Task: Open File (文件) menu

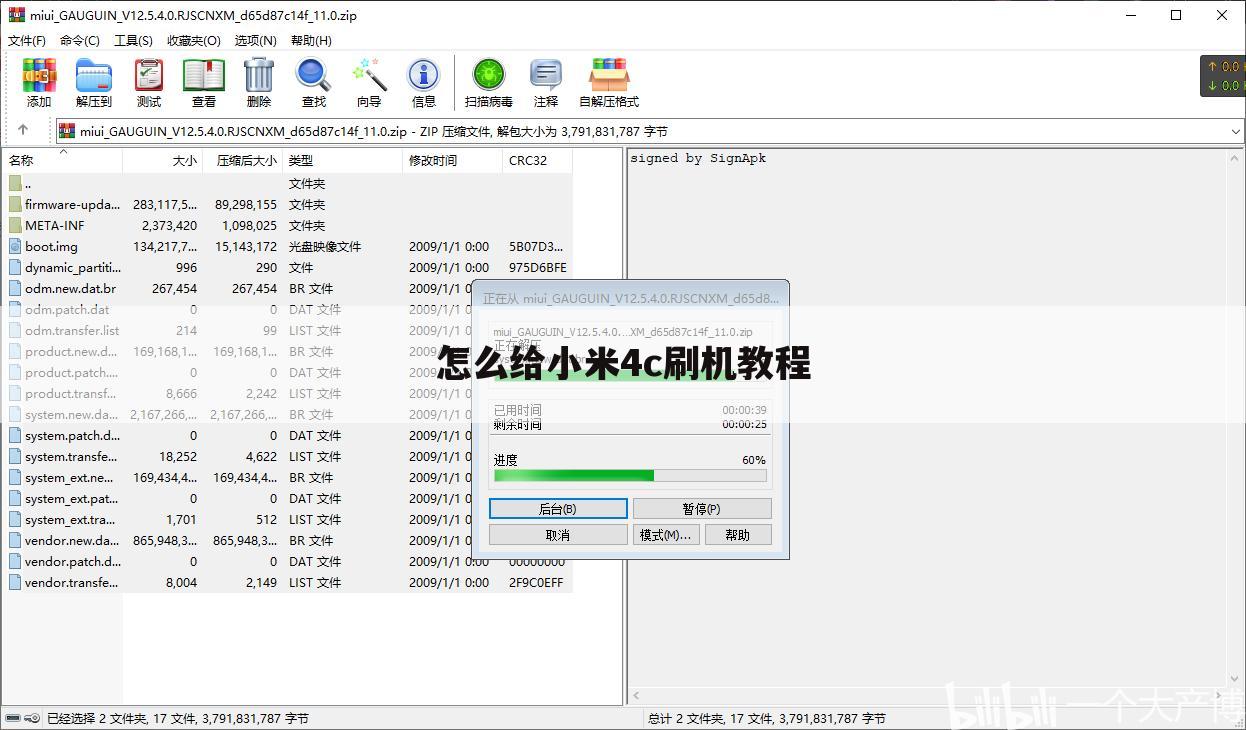Action: pyautogui.click(x=27, y=40)
